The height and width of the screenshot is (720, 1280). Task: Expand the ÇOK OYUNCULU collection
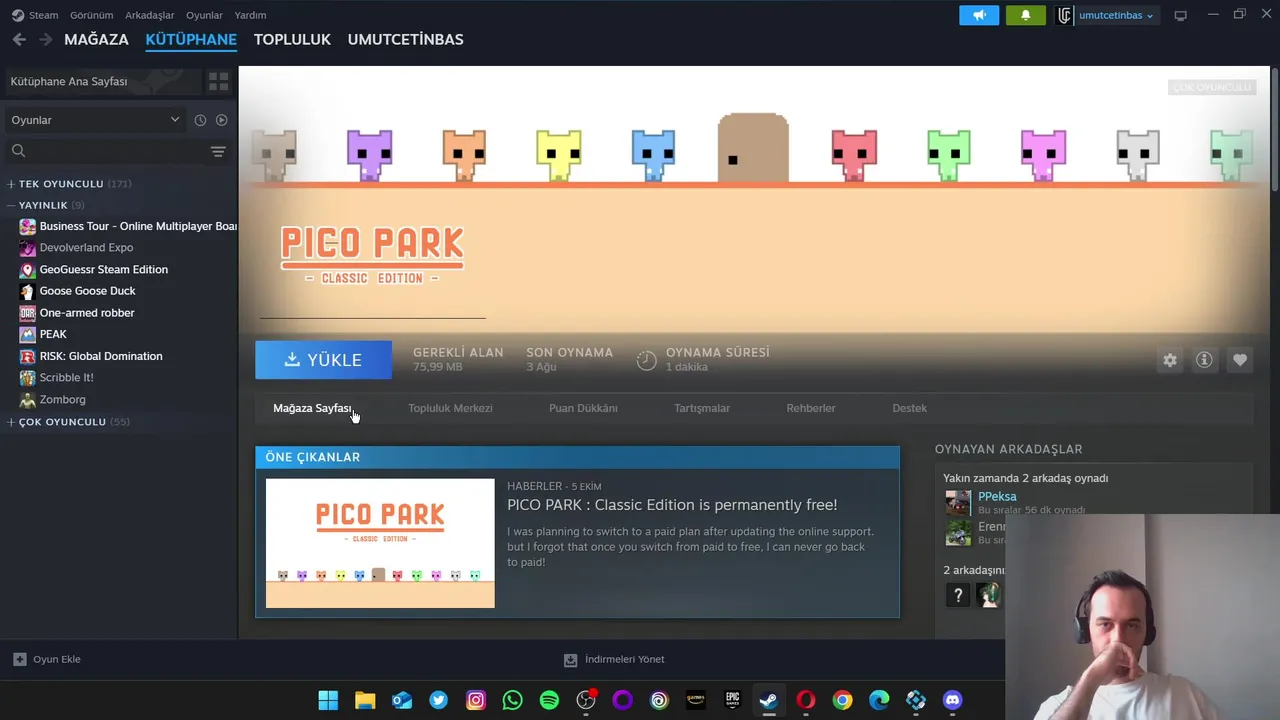click(x=11, y=422)
